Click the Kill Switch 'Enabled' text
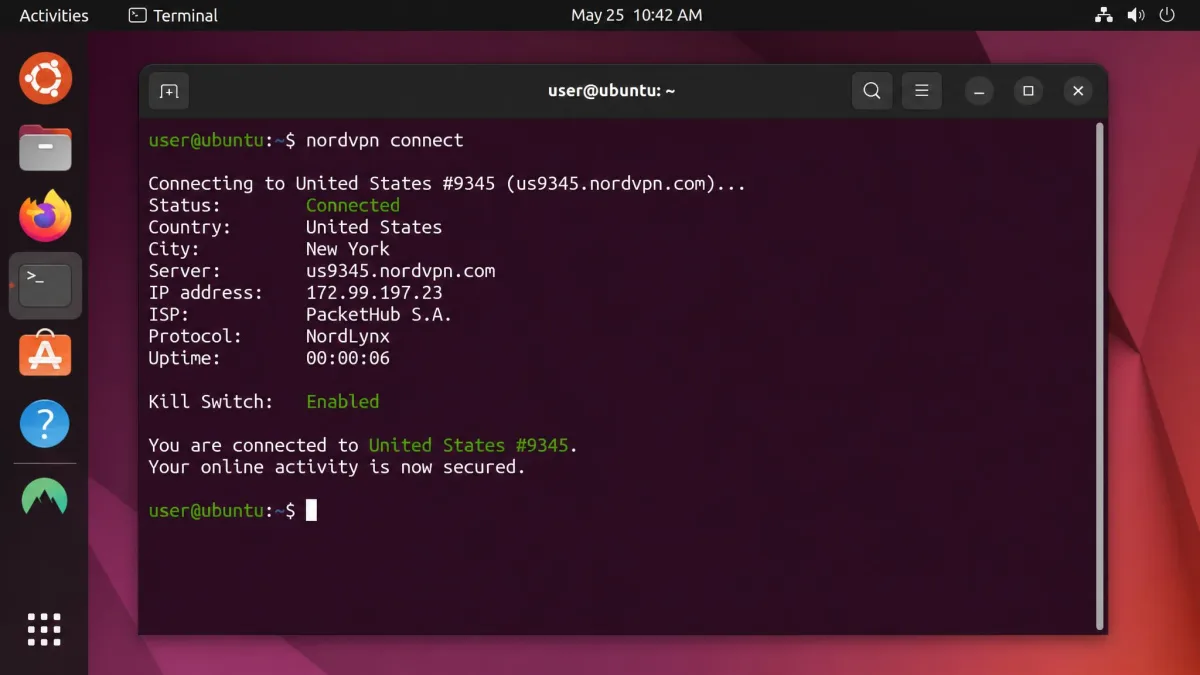 343,402
